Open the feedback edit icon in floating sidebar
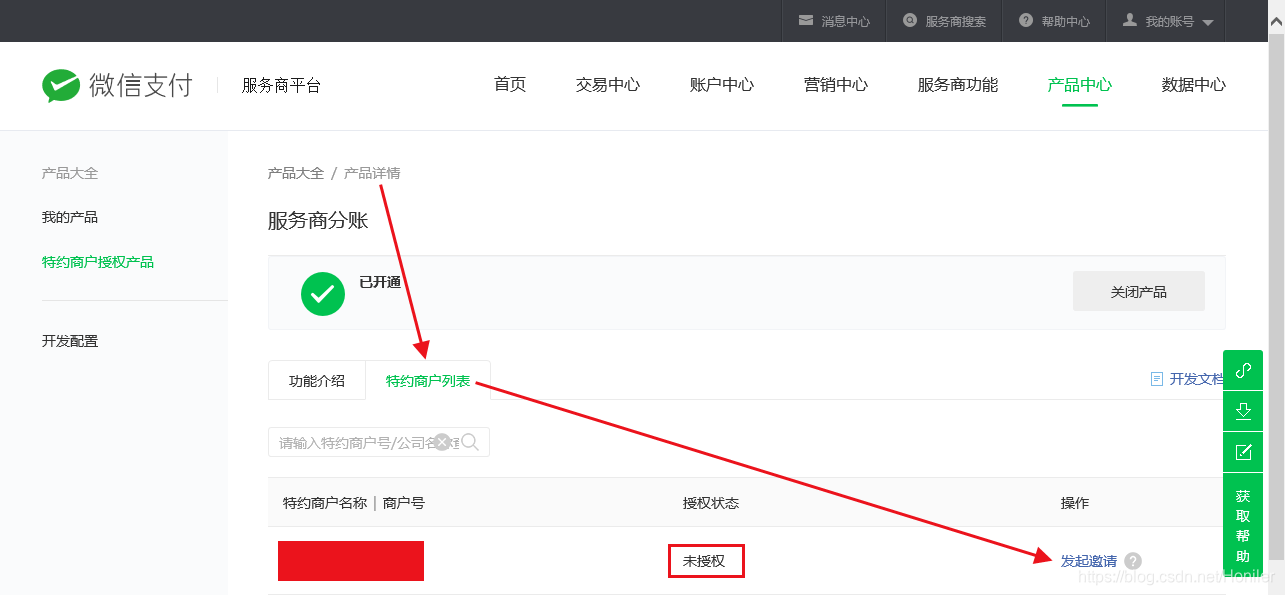1285x595 pixels. tap(1243, 451)
